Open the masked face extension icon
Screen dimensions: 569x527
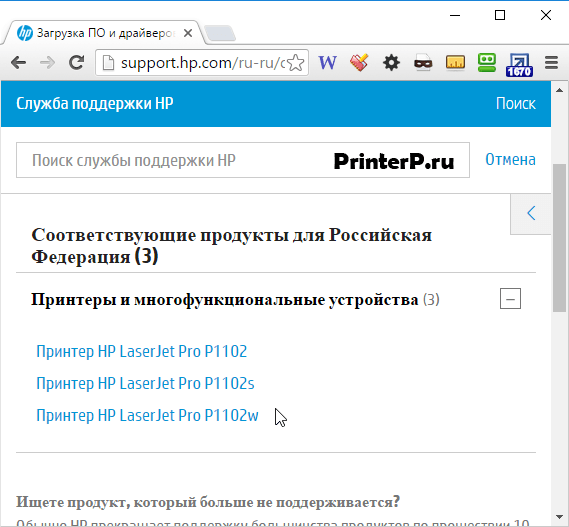(423, 63)
